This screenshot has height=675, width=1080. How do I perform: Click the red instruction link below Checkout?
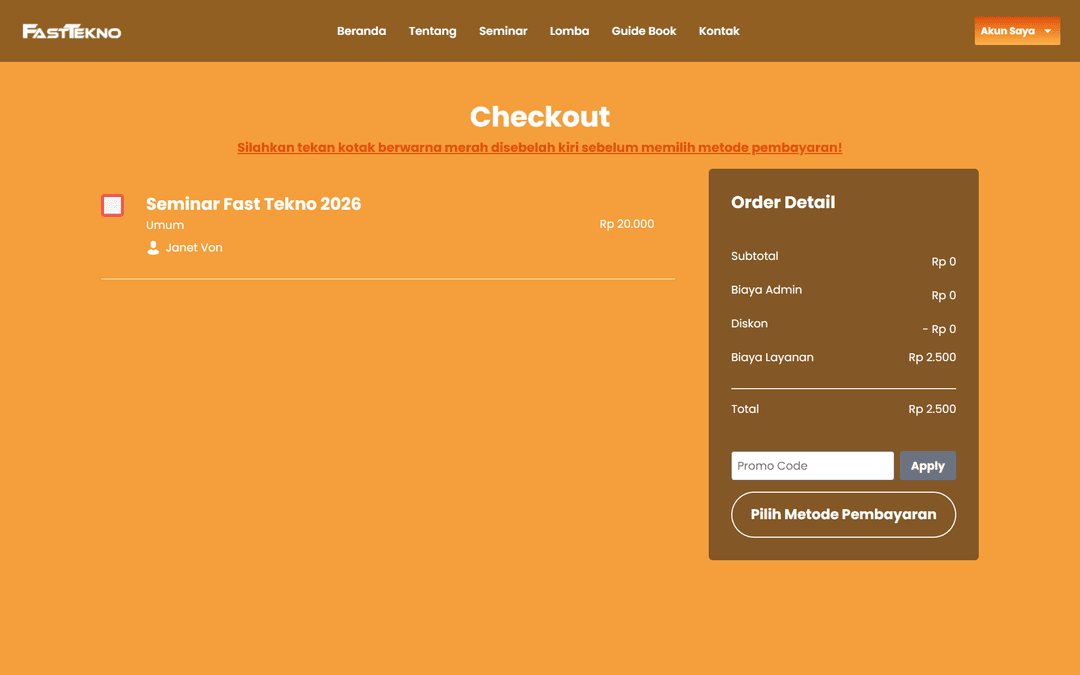pos(540,147)
